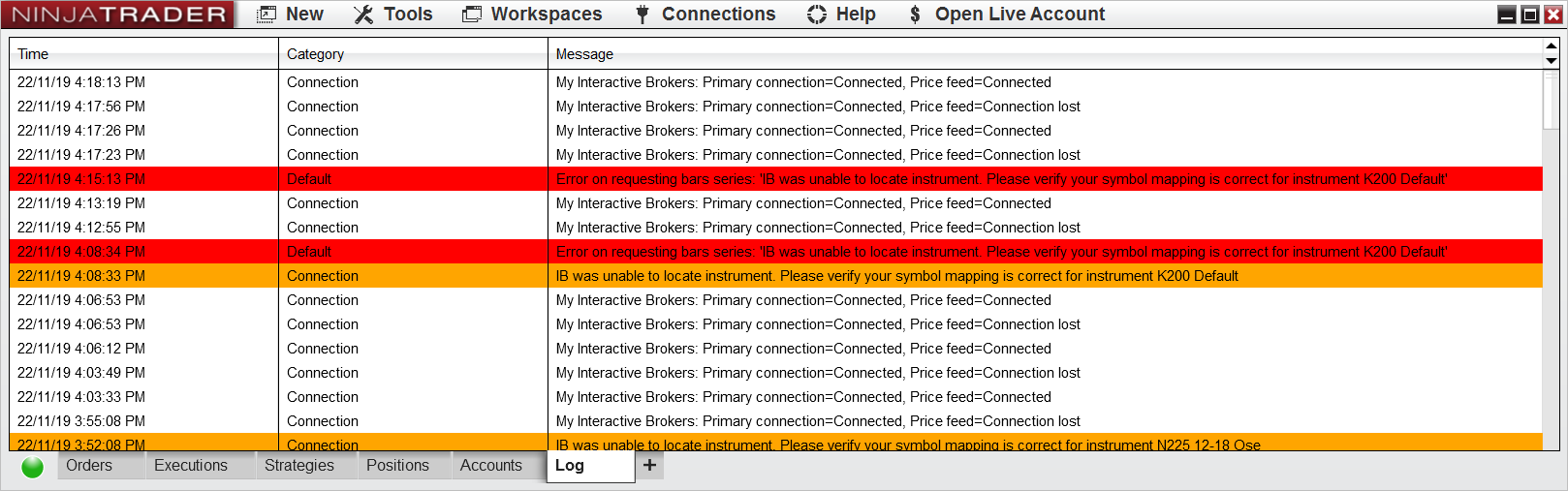This screenshot has height=491, width=1568.
Task: Click the plus icon to add tab
Action: point(649,466)
